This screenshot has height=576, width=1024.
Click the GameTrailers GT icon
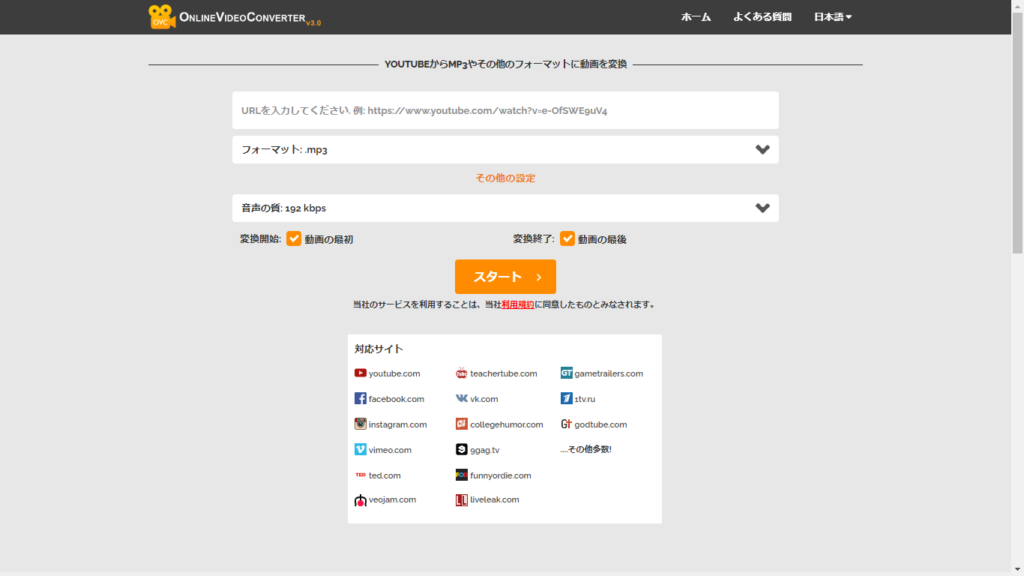coord(566,373)
